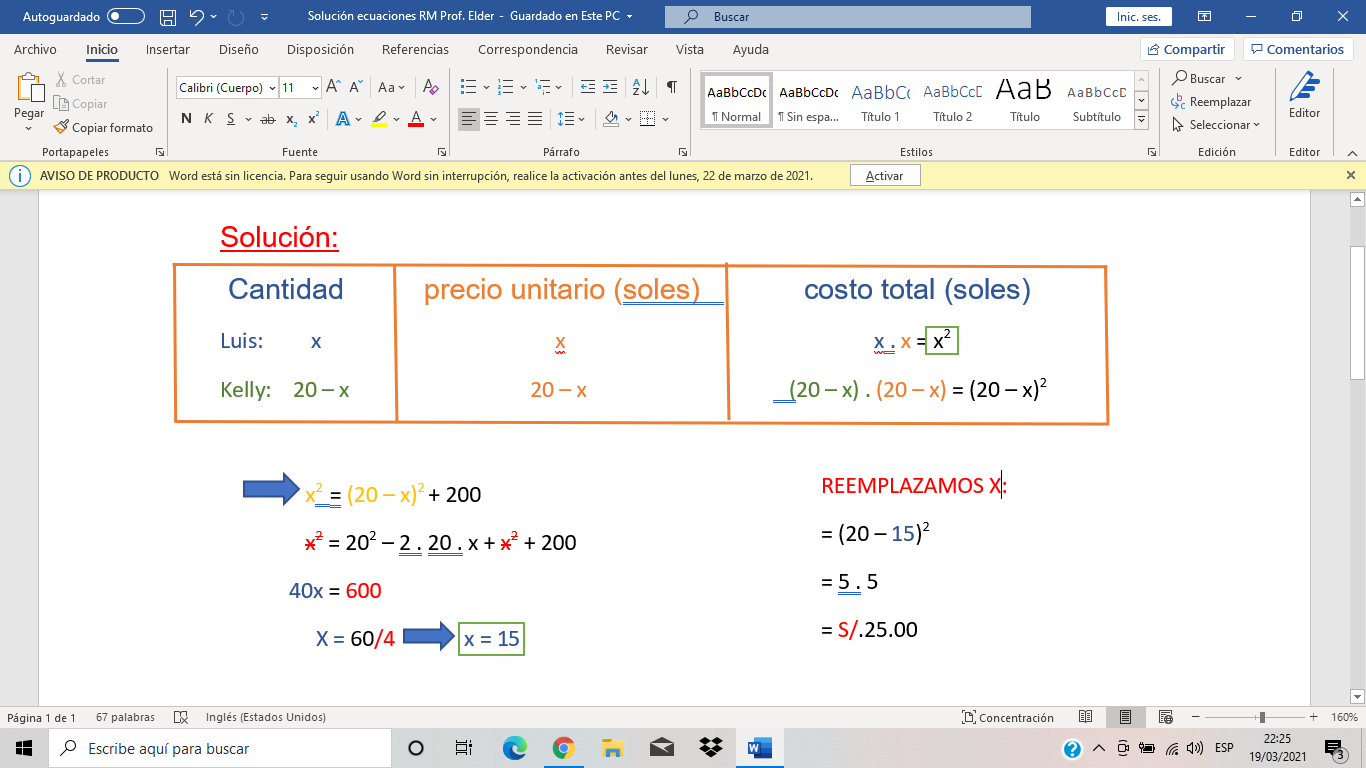
Task: Open the spelling check icon in the status bar
Action: (x=181, y=717)
